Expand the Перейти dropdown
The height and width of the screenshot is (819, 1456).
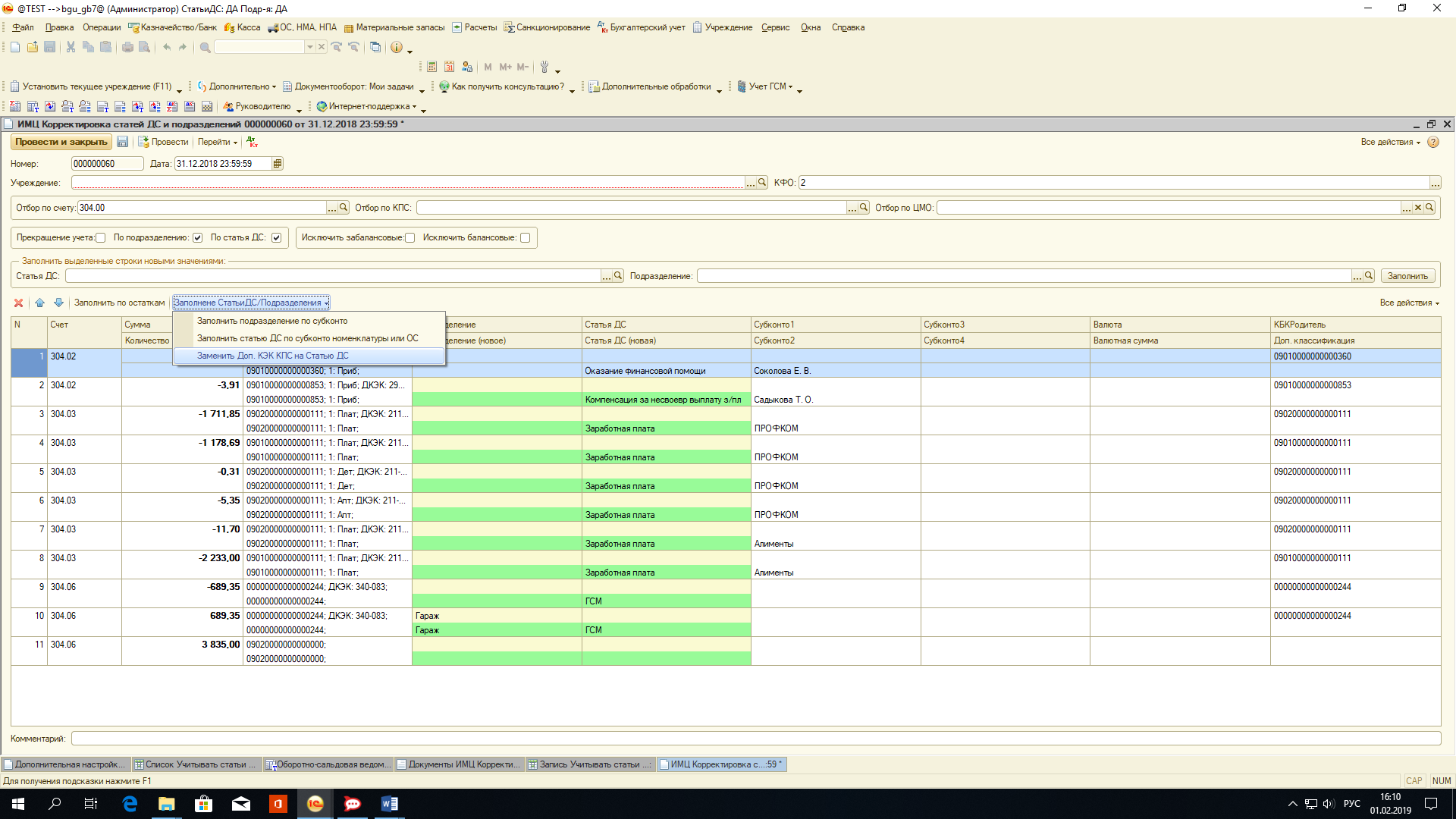(218, 142)
